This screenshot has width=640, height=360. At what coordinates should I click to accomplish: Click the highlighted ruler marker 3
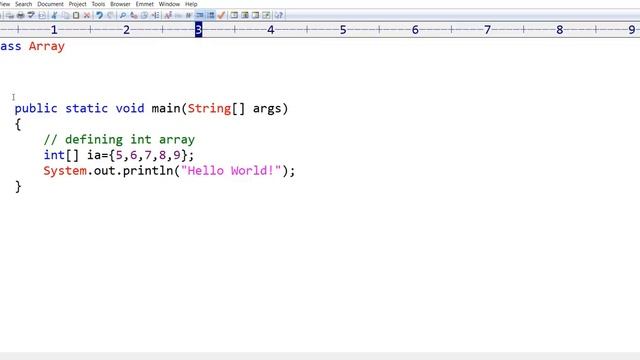[x=198, y=29]
